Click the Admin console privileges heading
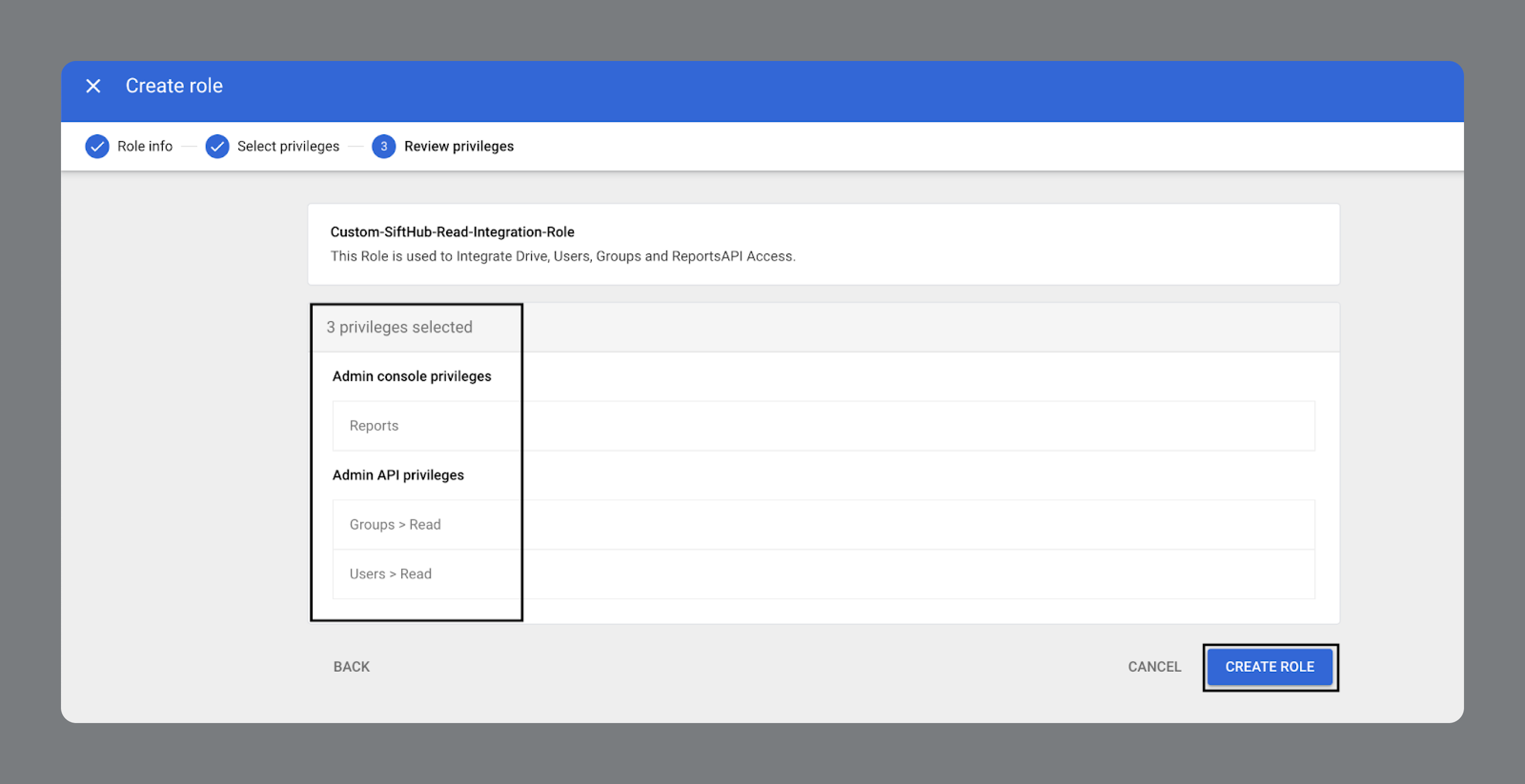Viewport: 1525px width, 784px height. click(411, 376)
